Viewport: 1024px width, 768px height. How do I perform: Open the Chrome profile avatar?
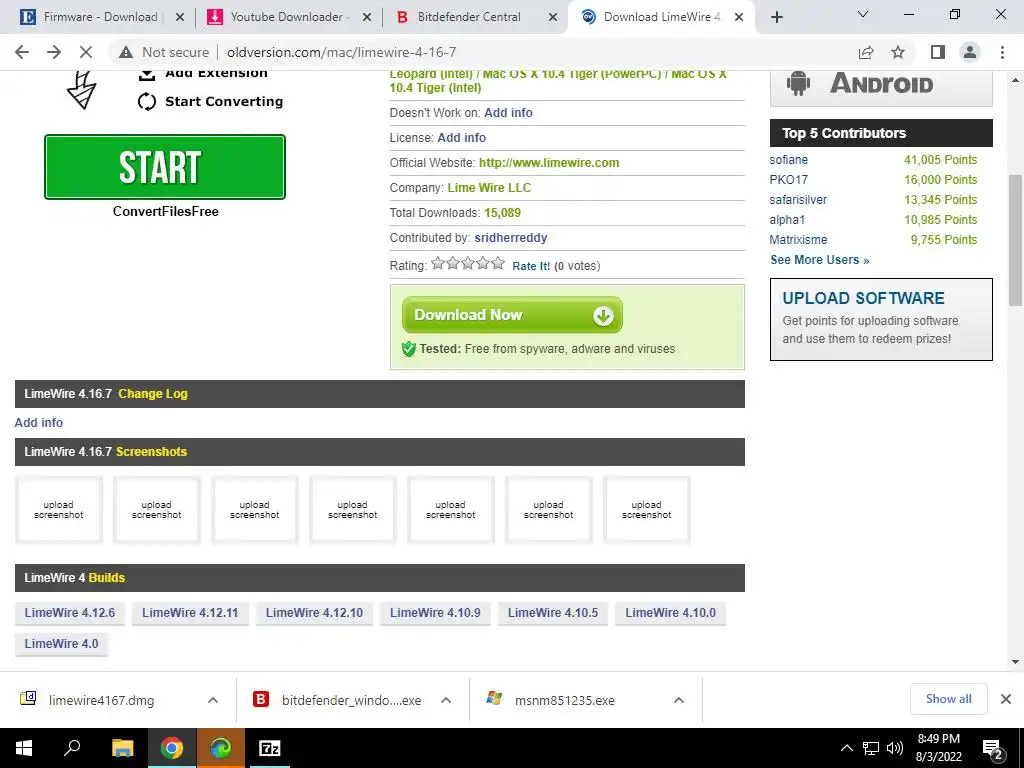[970, 52]
